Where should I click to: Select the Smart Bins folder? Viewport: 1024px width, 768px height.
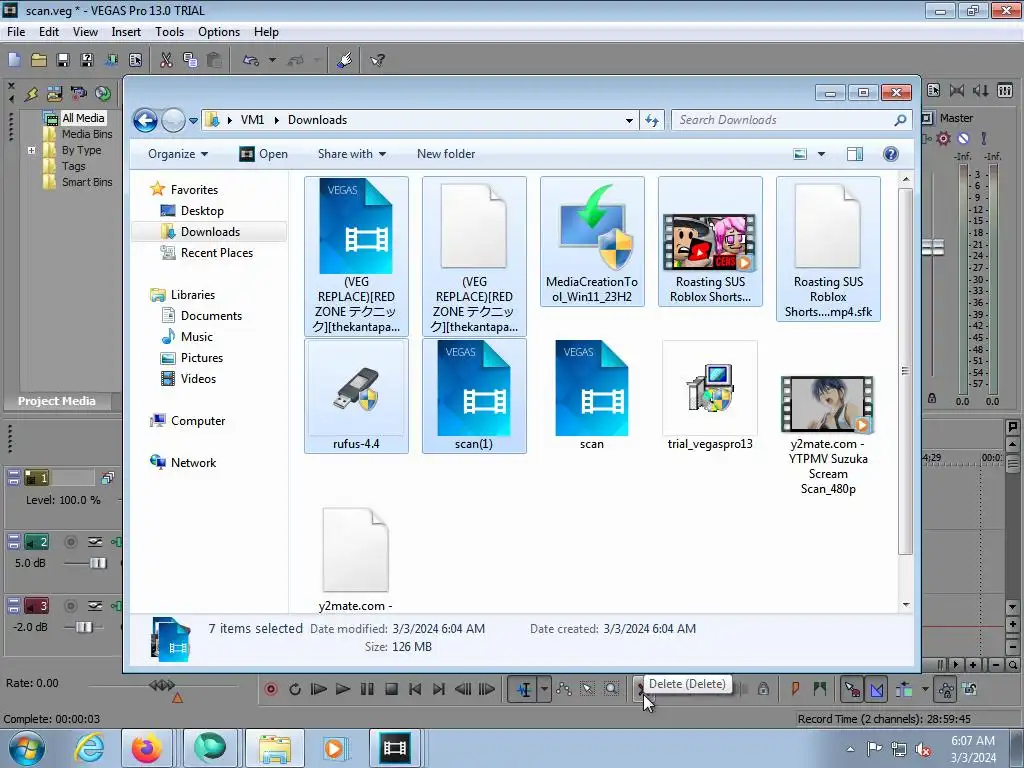tap(87, 182)
